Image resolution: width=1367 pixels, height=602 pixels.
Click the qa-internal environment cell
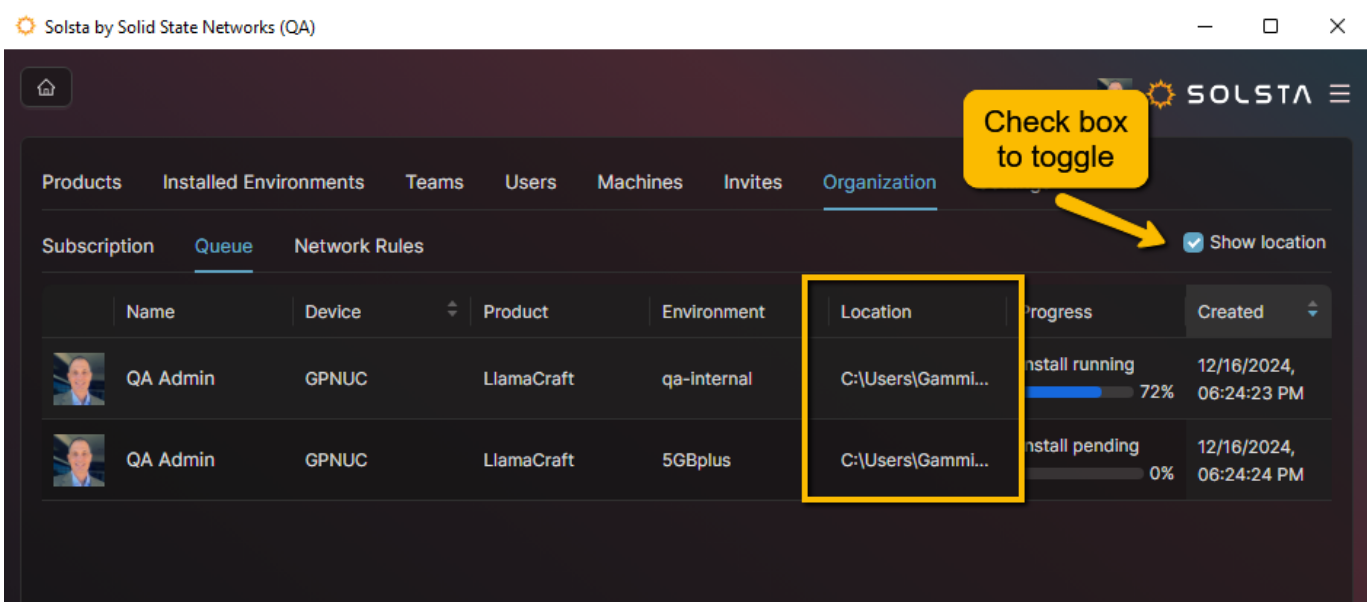[707, 378]
